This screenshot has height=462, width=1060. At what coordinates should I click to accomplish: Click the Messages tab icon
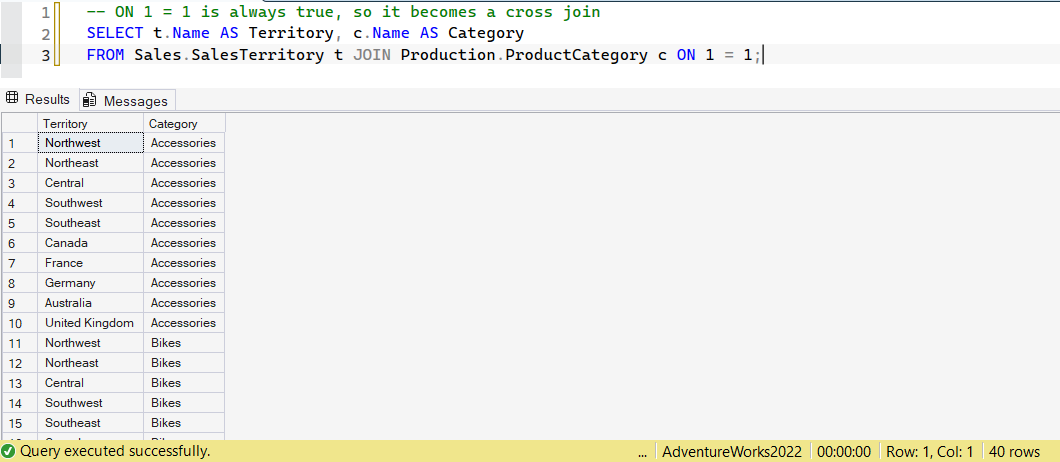89,101
